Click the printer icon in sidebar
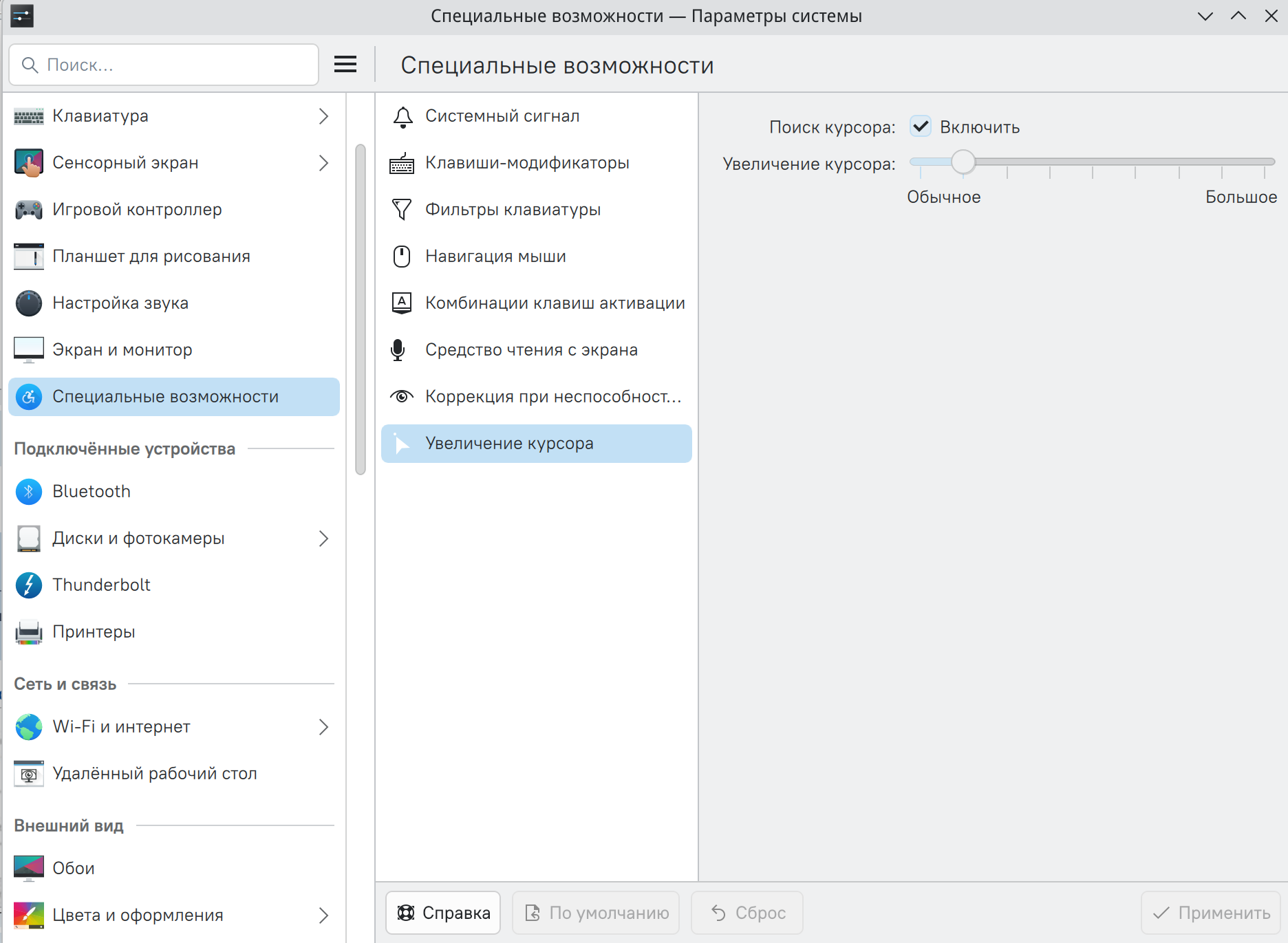The height and width of the screenshot is (943, 1288). 29,632
